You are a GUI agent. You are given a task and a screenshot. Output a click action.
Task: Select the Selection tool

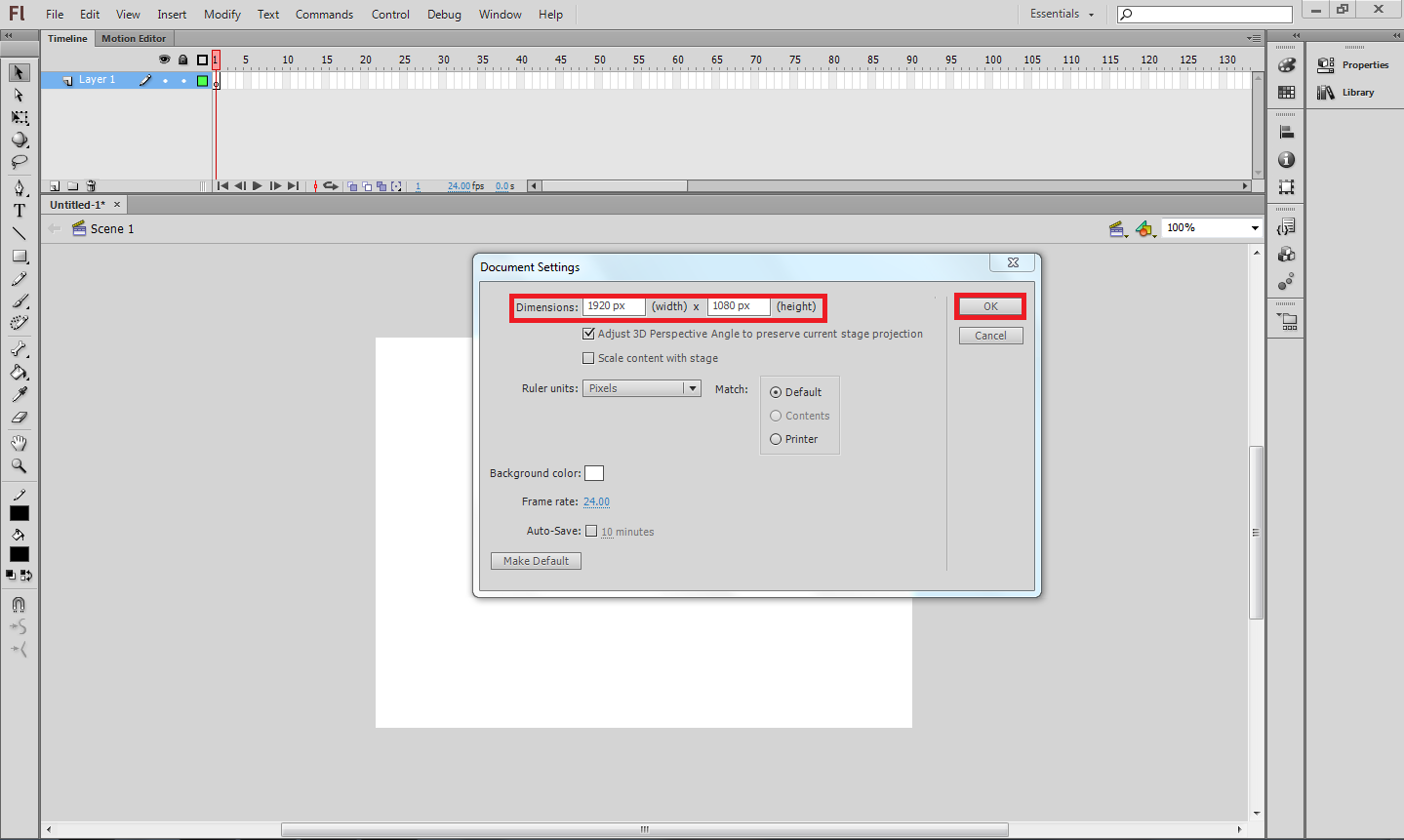tap(19, 72)
